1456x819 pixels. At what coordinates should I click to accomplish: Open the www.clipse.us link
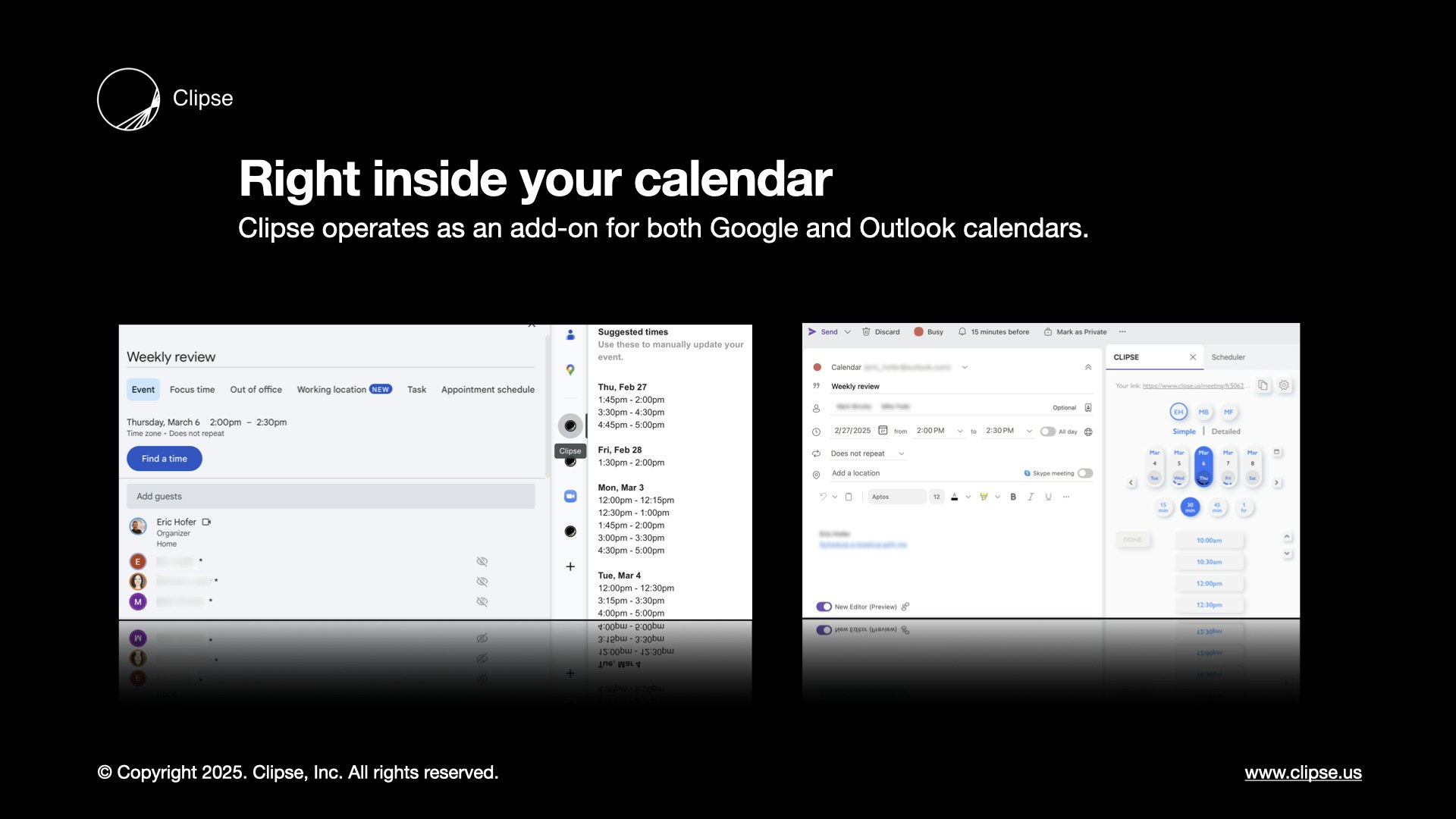click(x=1303, y=773)
